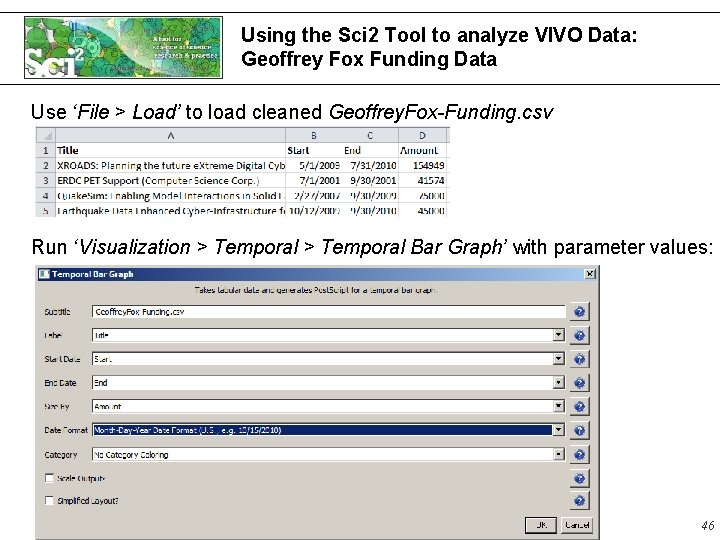Expand the Size By dropdown arrow
Image resolution: width=720 pixels, height=540 pixels.
558,406
